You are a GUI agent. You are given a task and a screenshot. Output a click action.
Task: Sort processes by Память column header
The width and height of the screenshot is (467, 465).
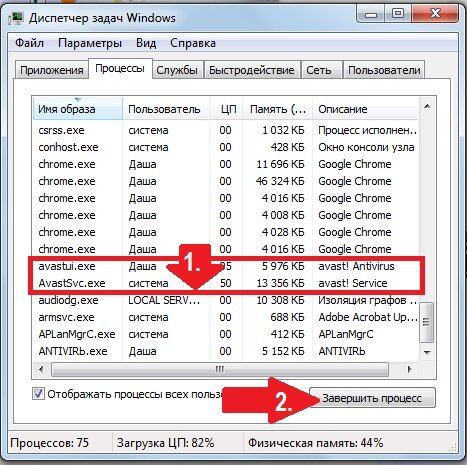pyautogui.click(x=278, y=109)
